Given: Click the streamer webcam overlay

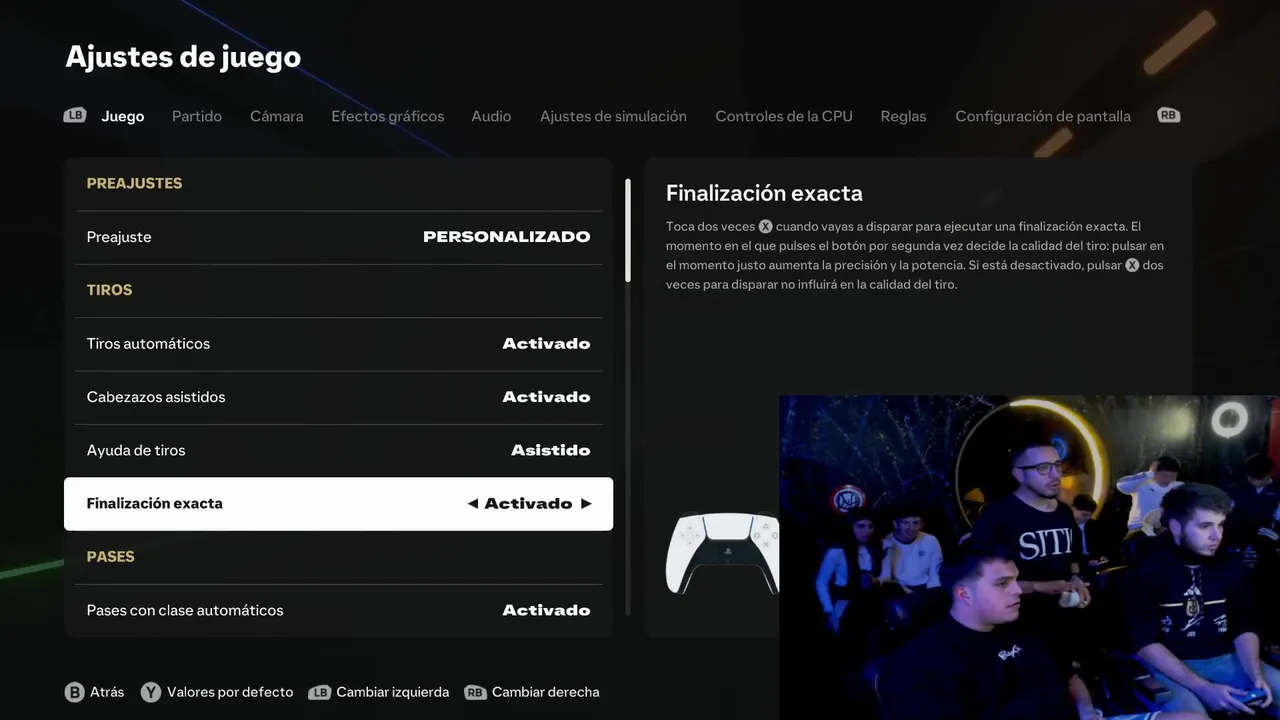Looking at the screenshot, I should tap(1030, 557).
